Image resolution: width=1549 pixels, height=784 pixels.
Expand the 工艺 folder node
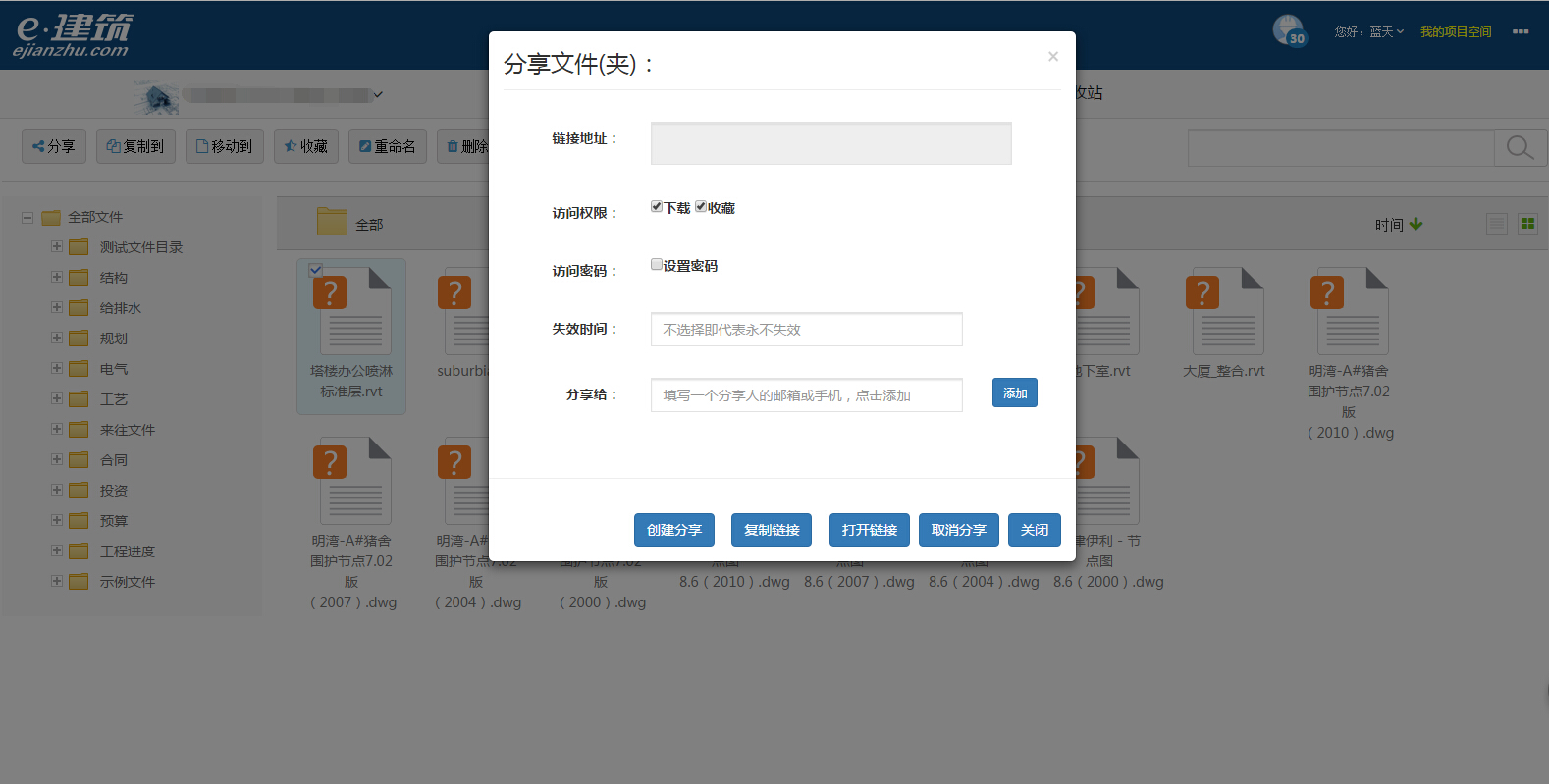[57, 398]
